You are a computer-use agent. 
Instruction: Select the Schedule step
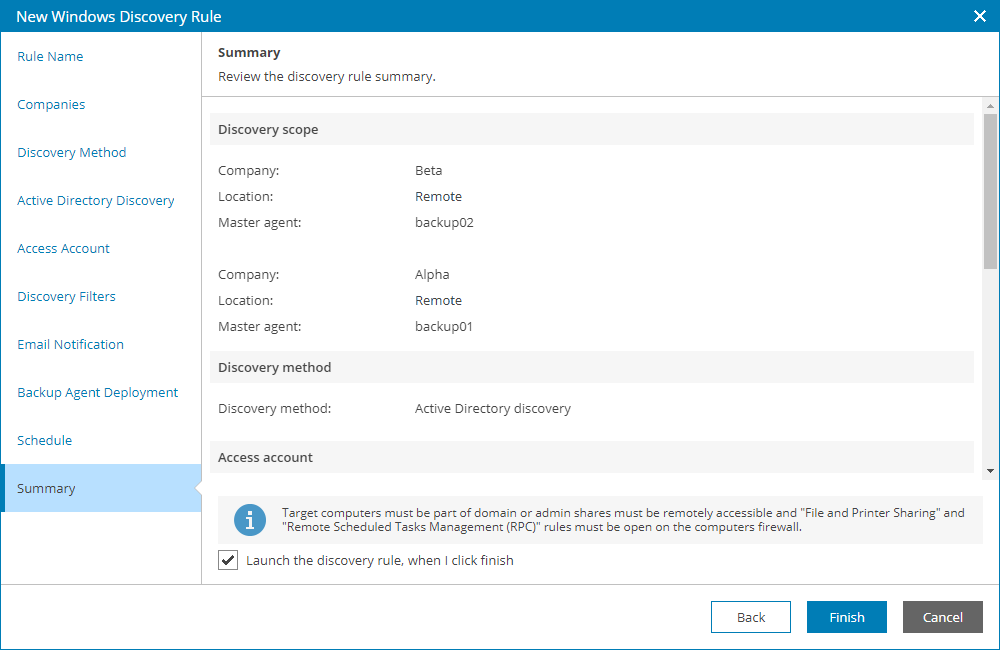pos(44,440)
